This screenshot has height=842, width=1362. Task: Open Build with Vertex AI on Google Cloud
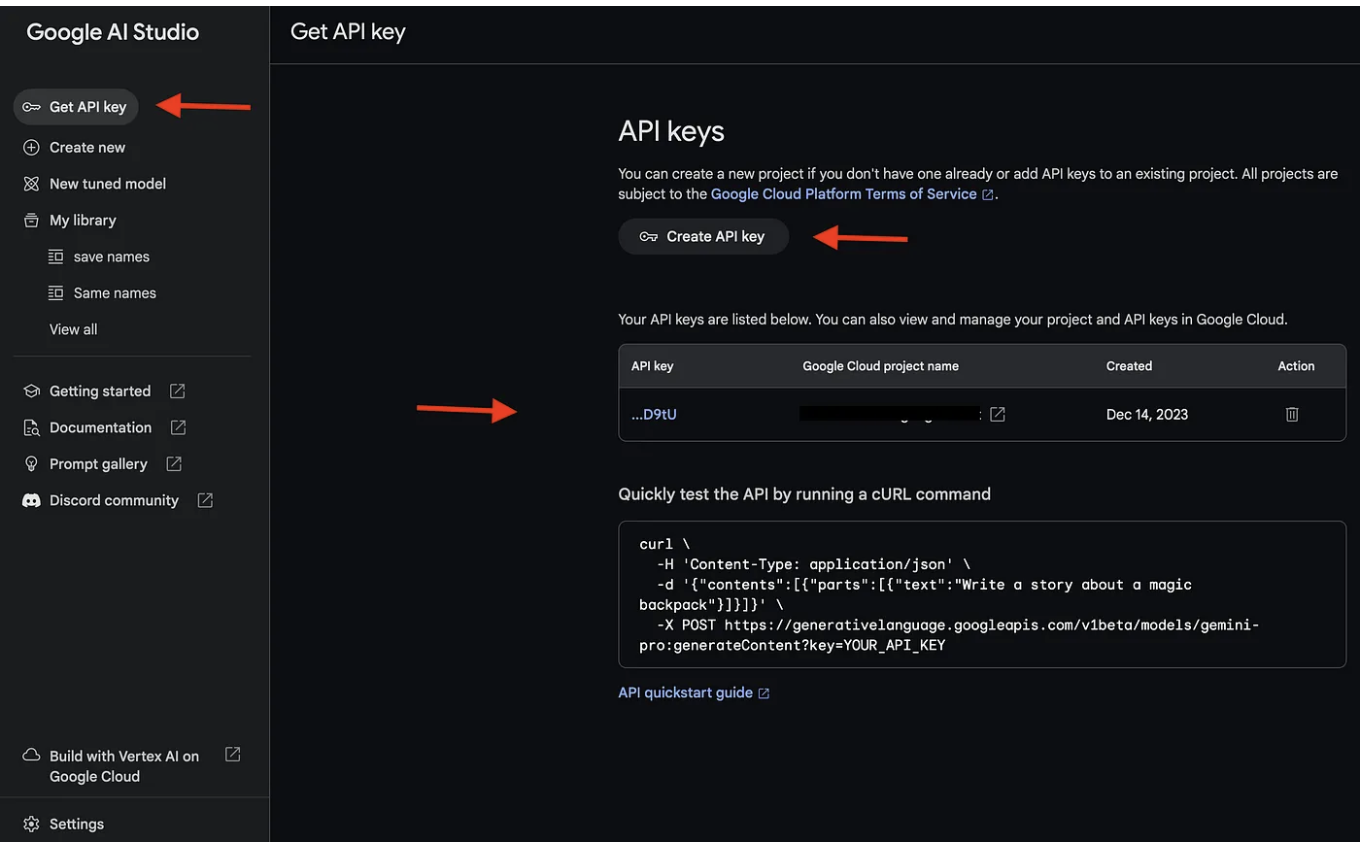124,766
